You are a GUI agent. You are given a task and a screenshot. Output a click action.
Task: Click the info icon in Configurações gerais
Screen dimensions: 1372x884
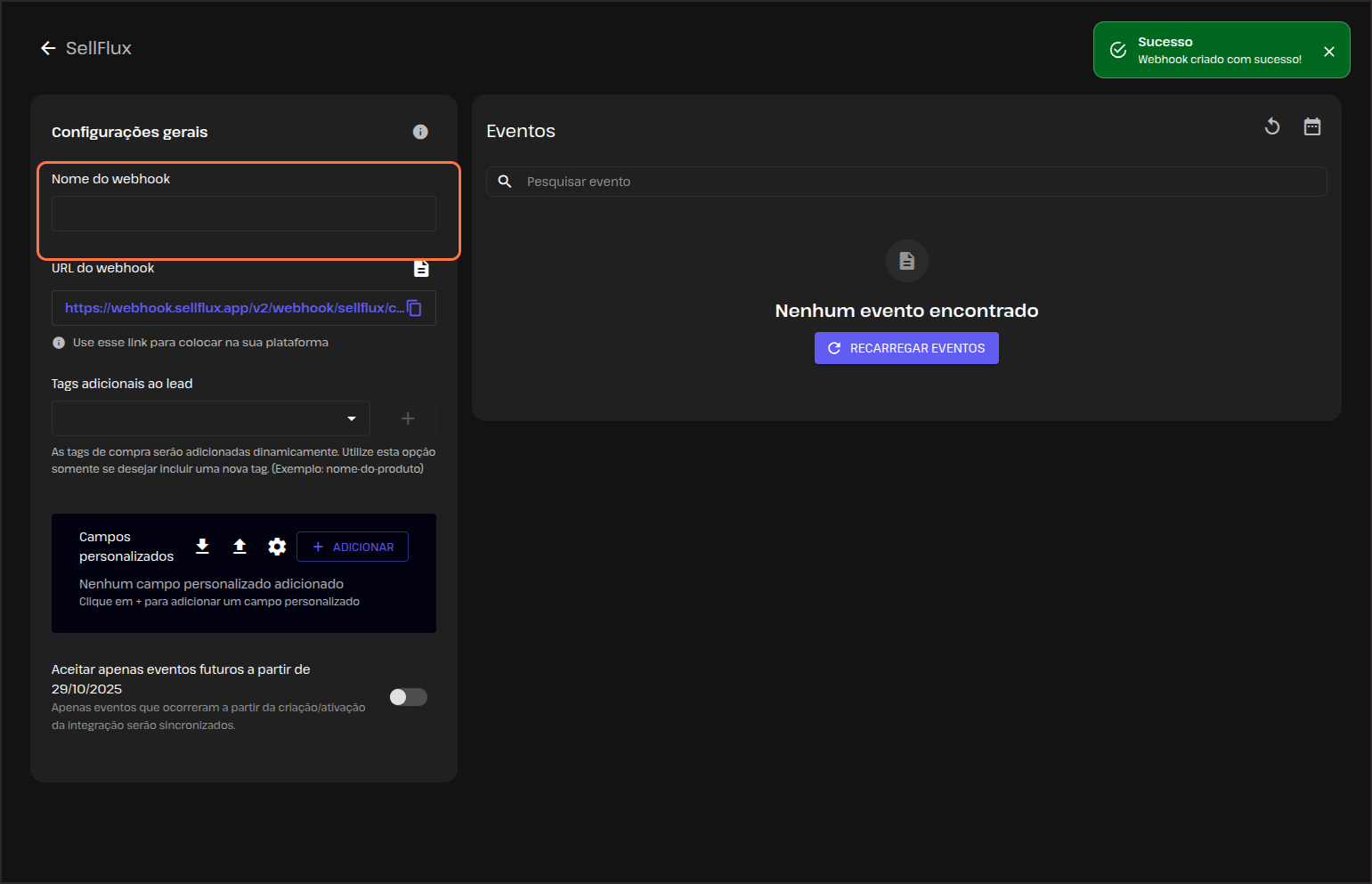420,132
